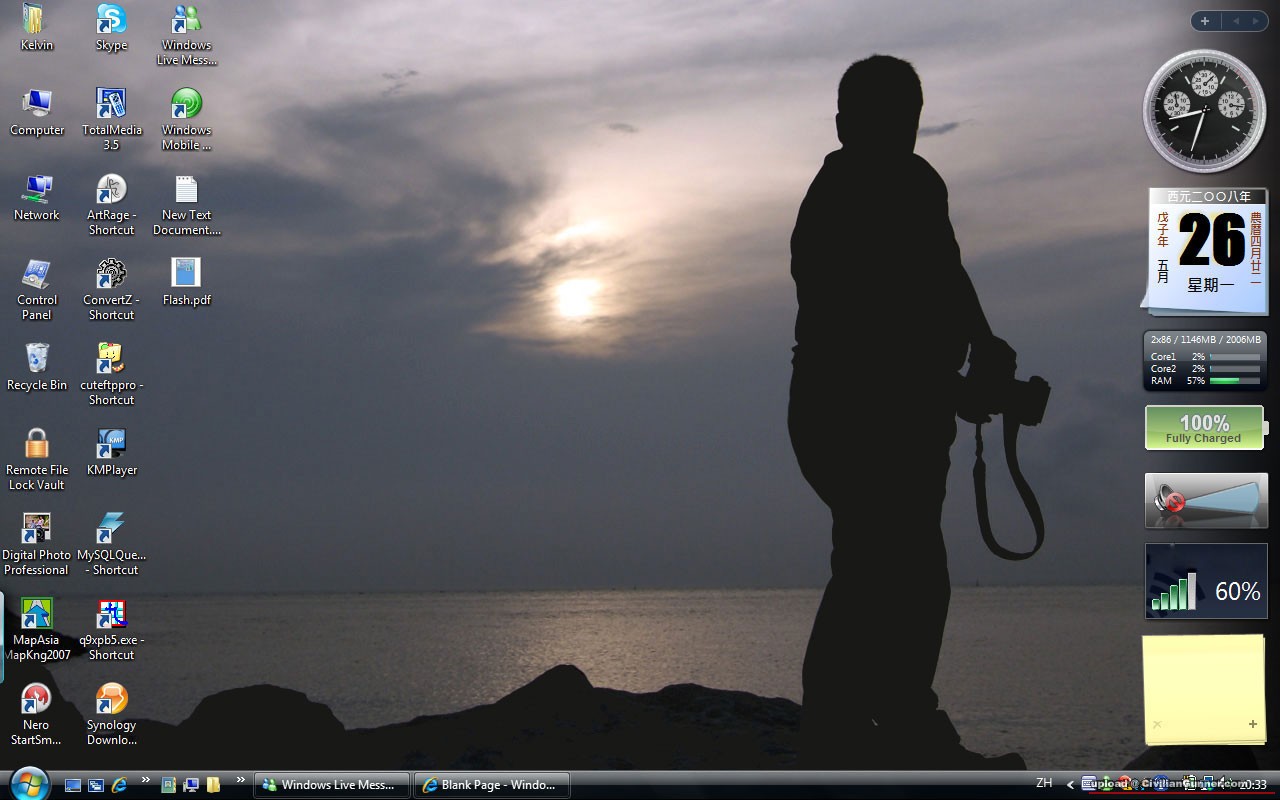1280x800 pixels.
Task: Select the Synology Download icon
Action: point(111,700)
